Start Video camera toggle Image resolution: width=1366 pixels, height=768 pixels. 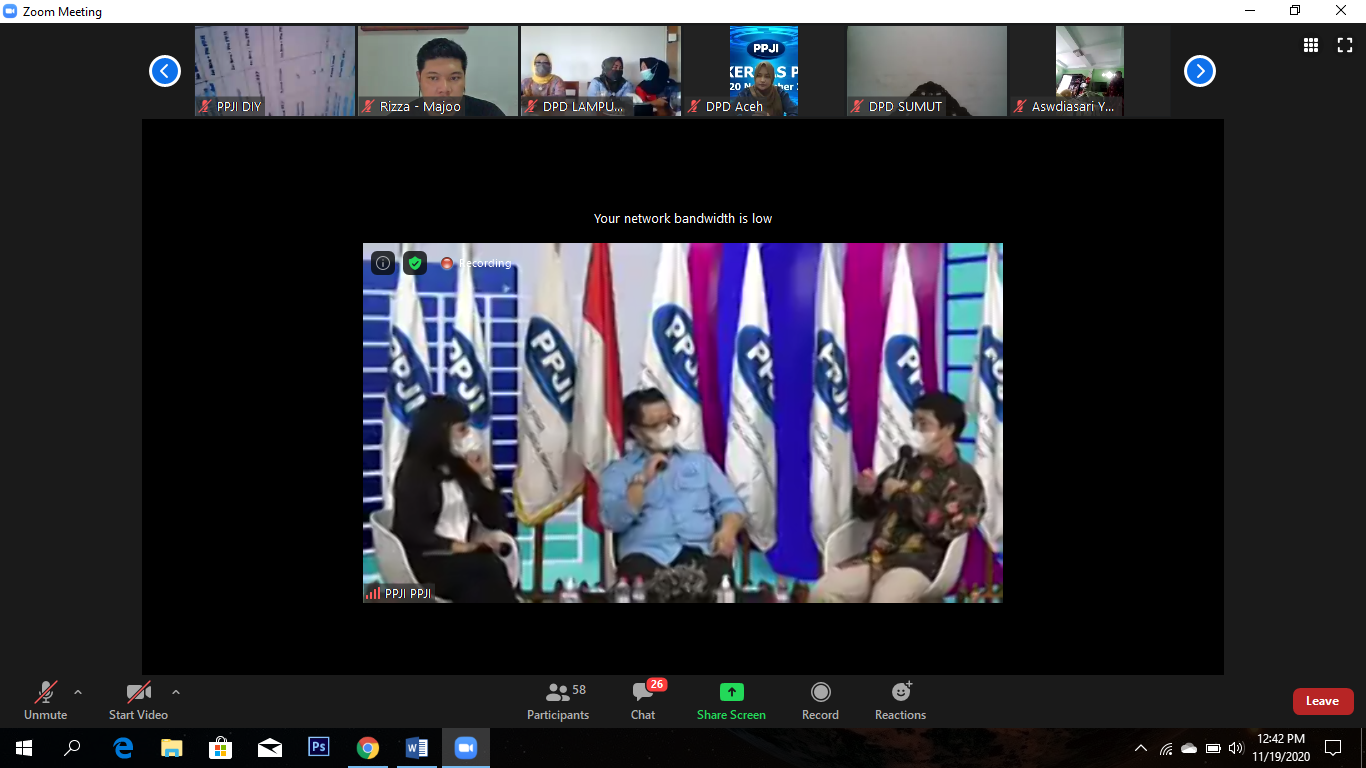coord(138,700)
